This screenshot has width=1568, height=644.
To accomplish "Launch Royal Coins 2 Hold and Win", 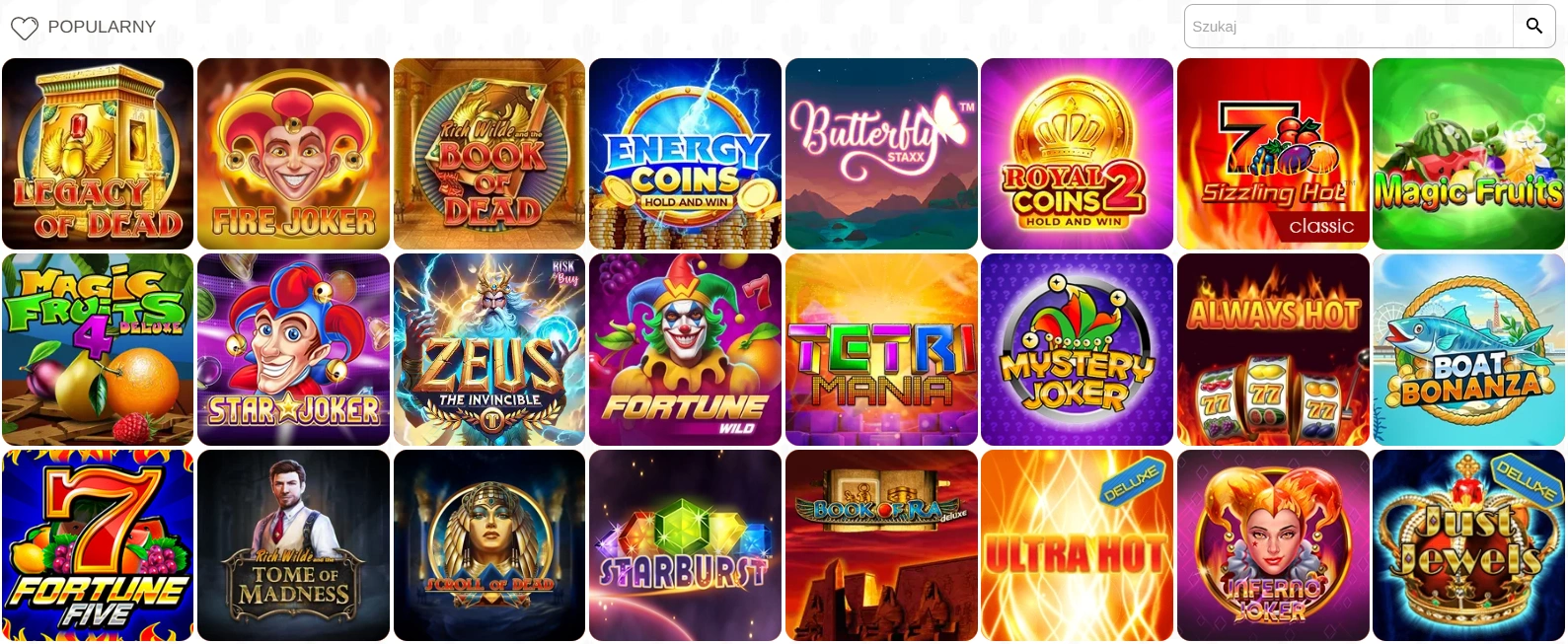I will tap(1077, 154).
